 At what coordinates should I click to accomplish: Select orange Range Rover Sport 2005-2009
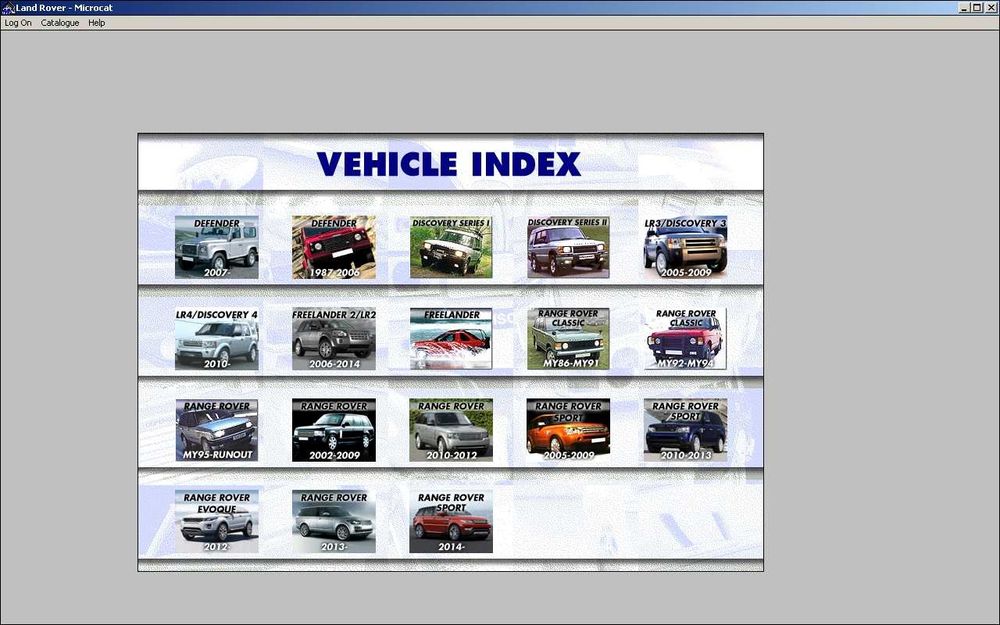click(x=568, y=430)
